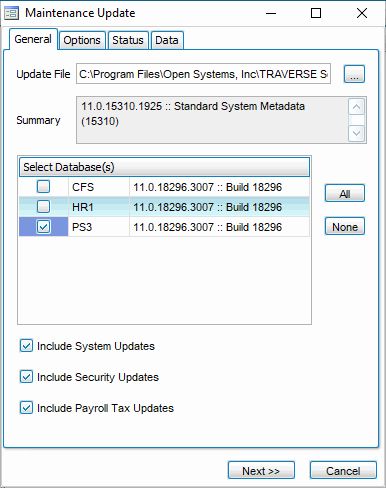Click the Select Database(s) column header

click(x=164, y=167)
